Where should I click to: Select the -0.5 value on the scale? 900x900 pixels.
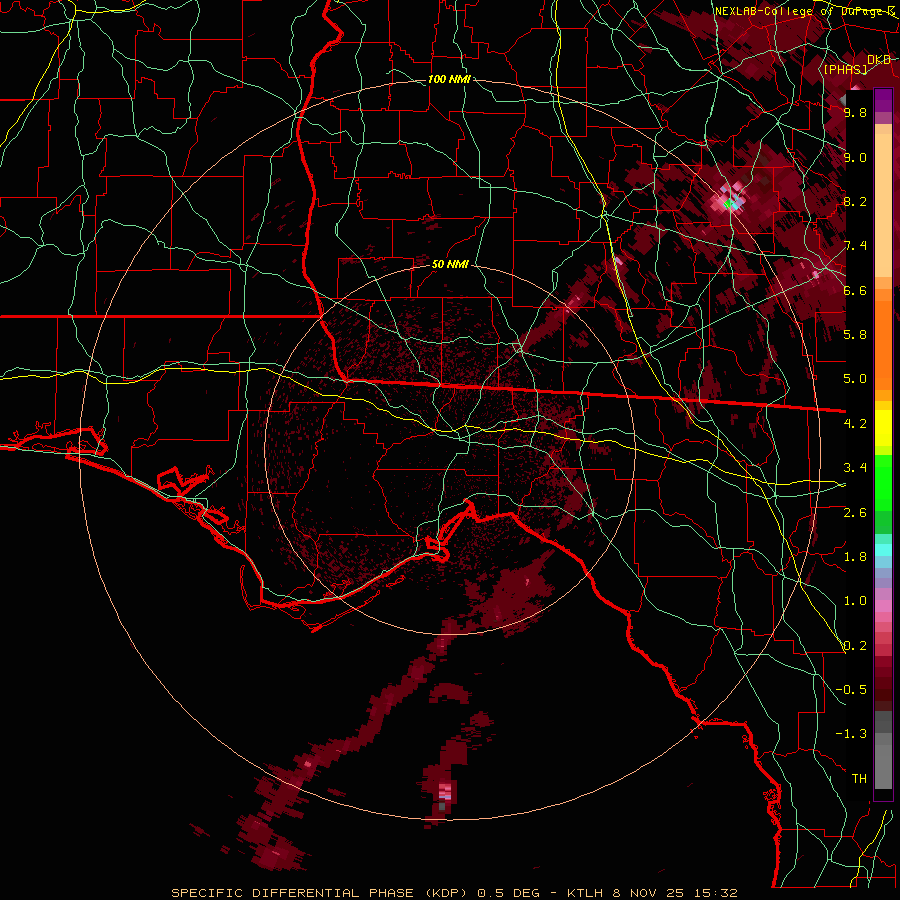[851, 690]
